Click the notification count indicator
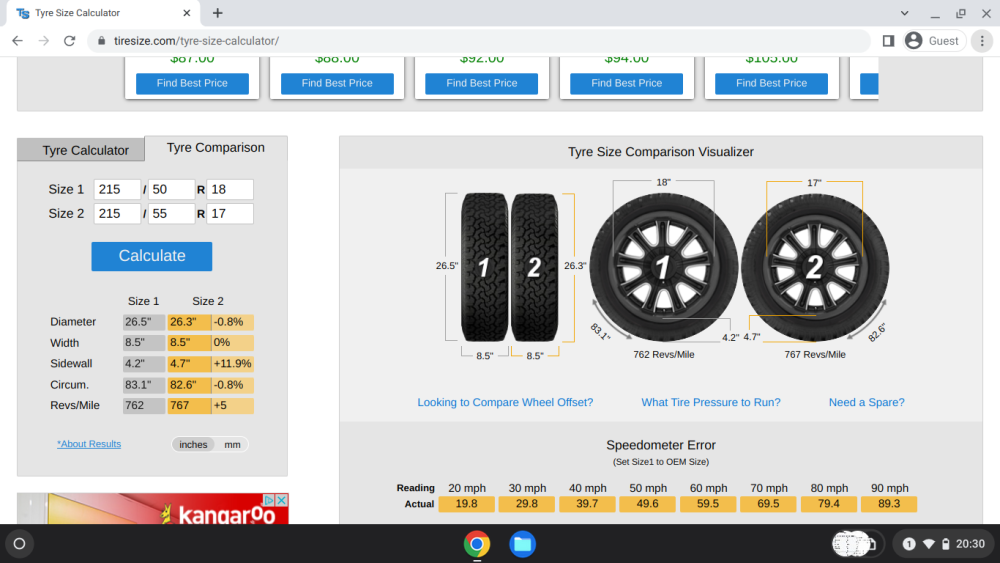 [909, 544]
